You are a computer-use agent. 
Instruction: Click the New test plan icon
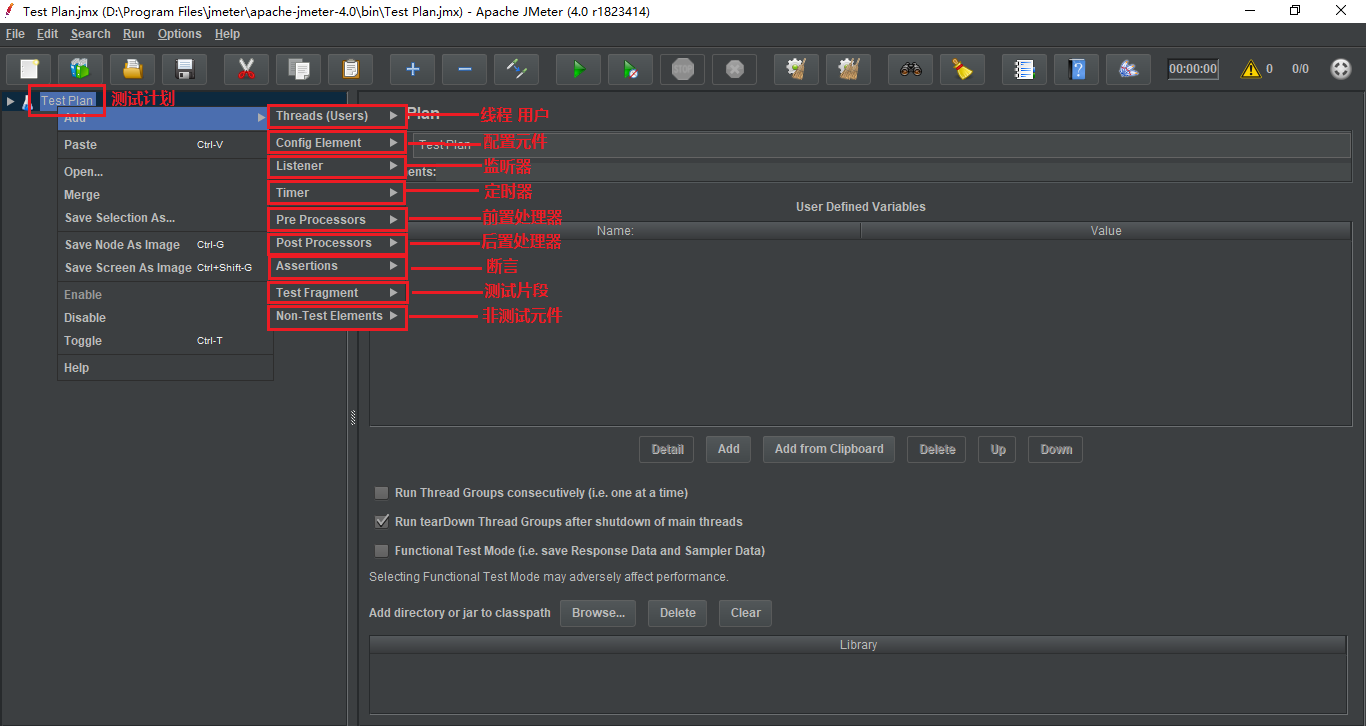click(29, 69)
